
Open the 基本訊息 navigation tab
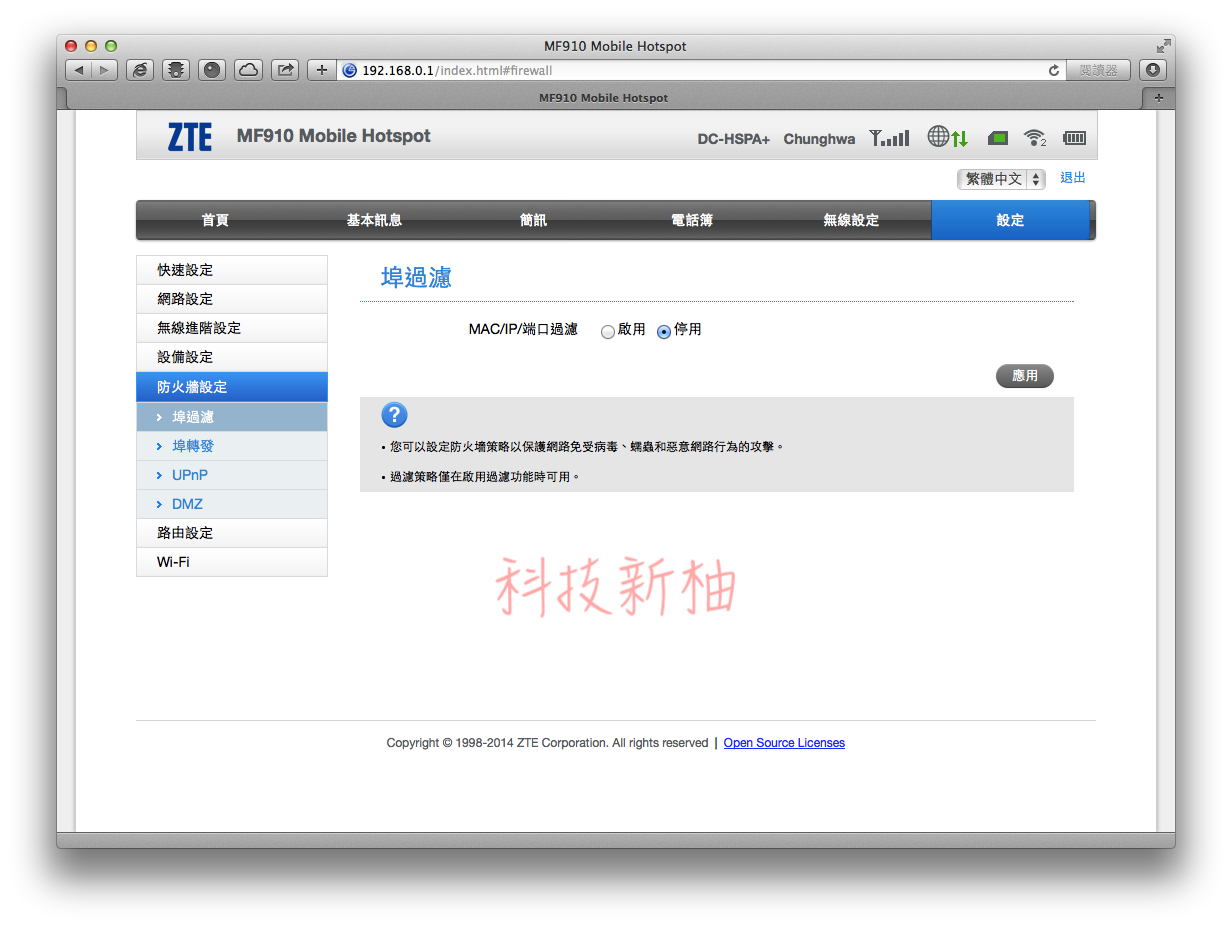pyautogui.click(x=374, y=220)
